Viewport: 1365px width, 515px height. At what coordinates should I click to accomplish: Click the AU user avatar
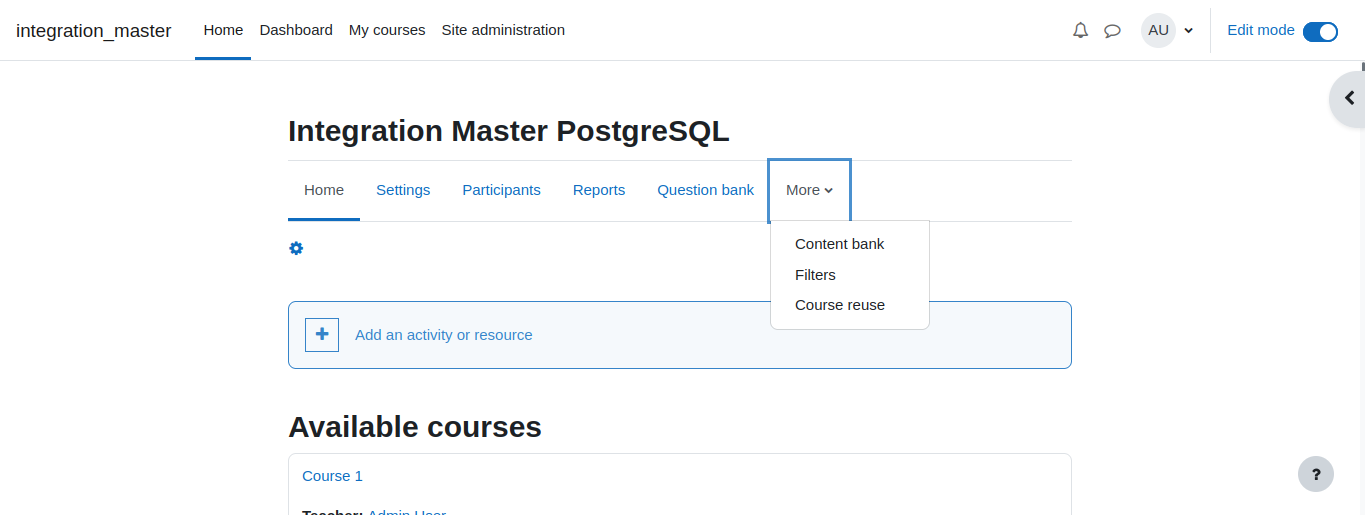click(x=1158, y=30)
